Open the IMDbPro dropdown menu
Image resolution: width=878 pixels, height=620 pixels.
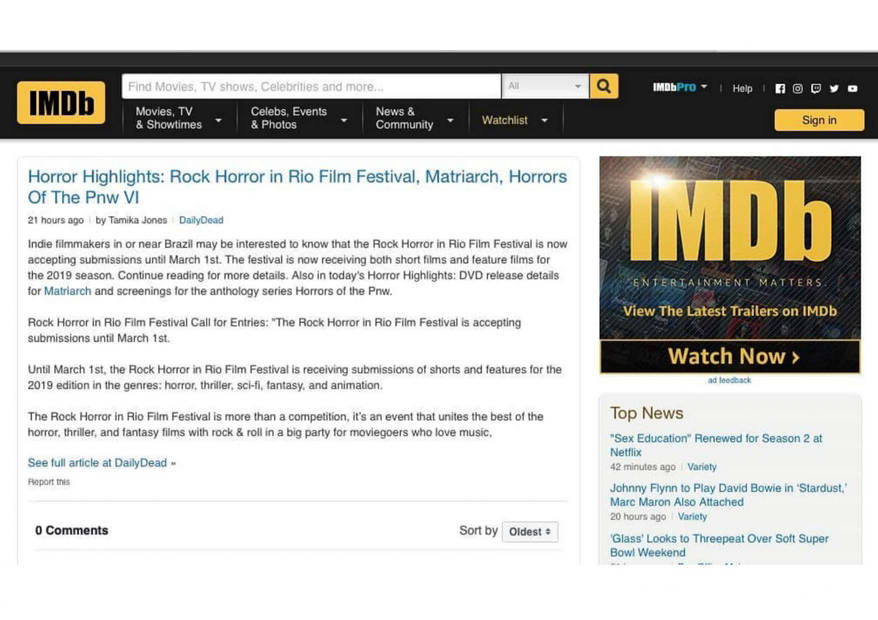coord(680,88)
